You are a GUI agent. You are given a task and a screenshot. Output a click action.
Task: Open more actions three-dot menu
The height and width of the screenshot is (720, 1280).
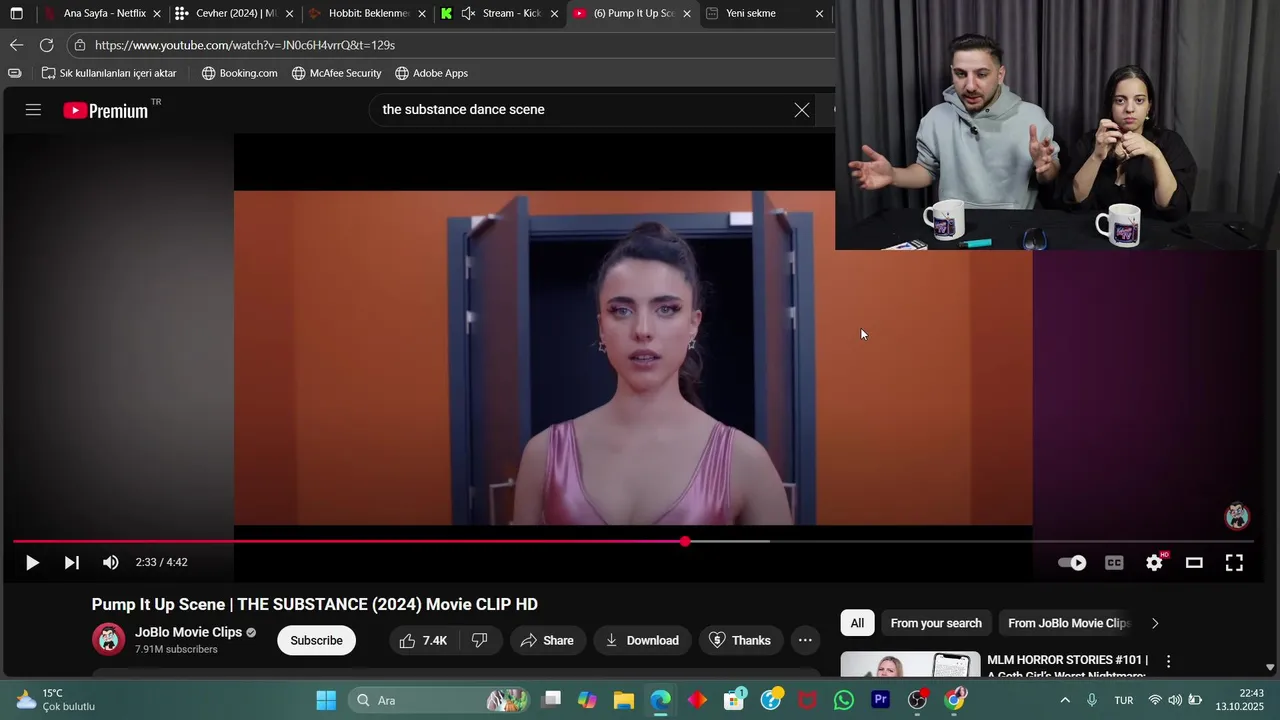805,641
